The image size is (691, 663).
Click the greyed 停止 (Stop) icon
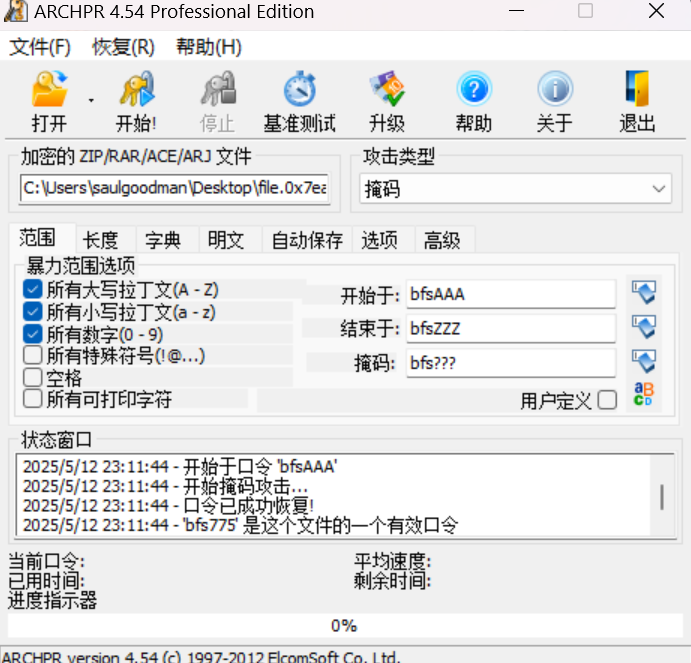tap(218, 89)
